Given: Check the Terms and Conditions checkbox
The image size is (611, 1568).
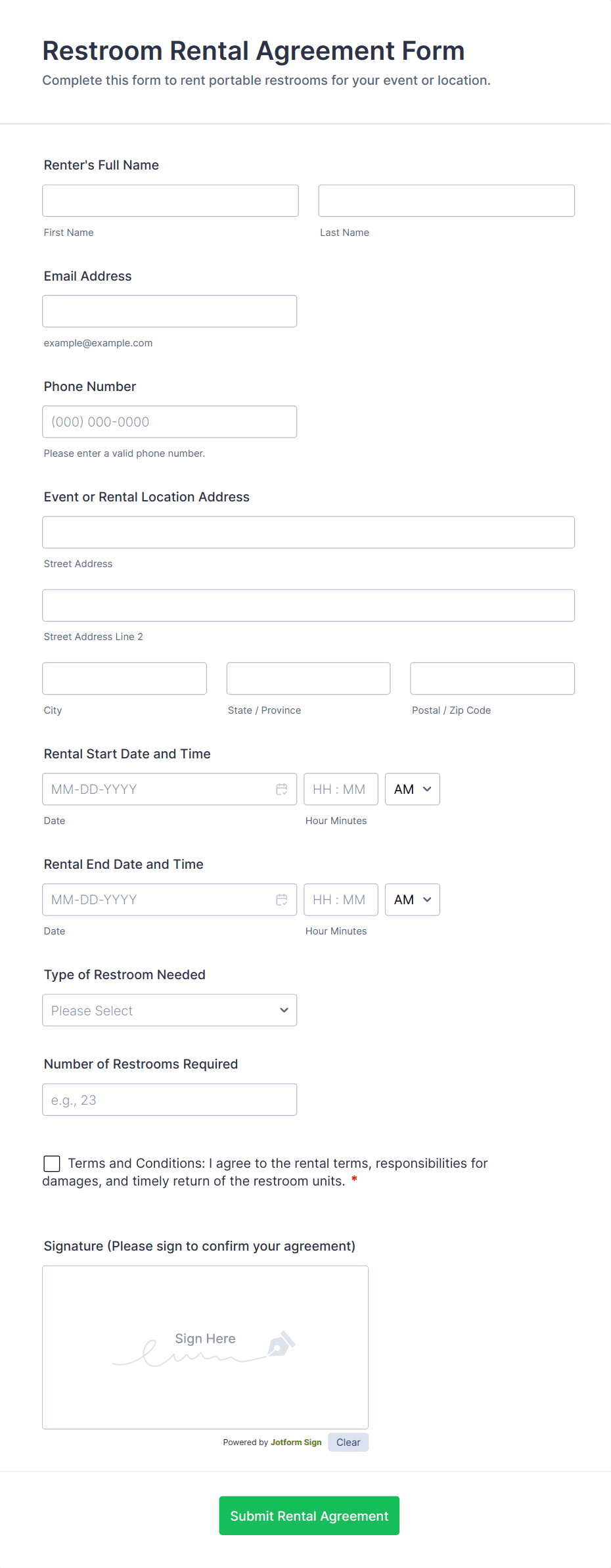Looking at the screenshot, I should point(51,1163).
